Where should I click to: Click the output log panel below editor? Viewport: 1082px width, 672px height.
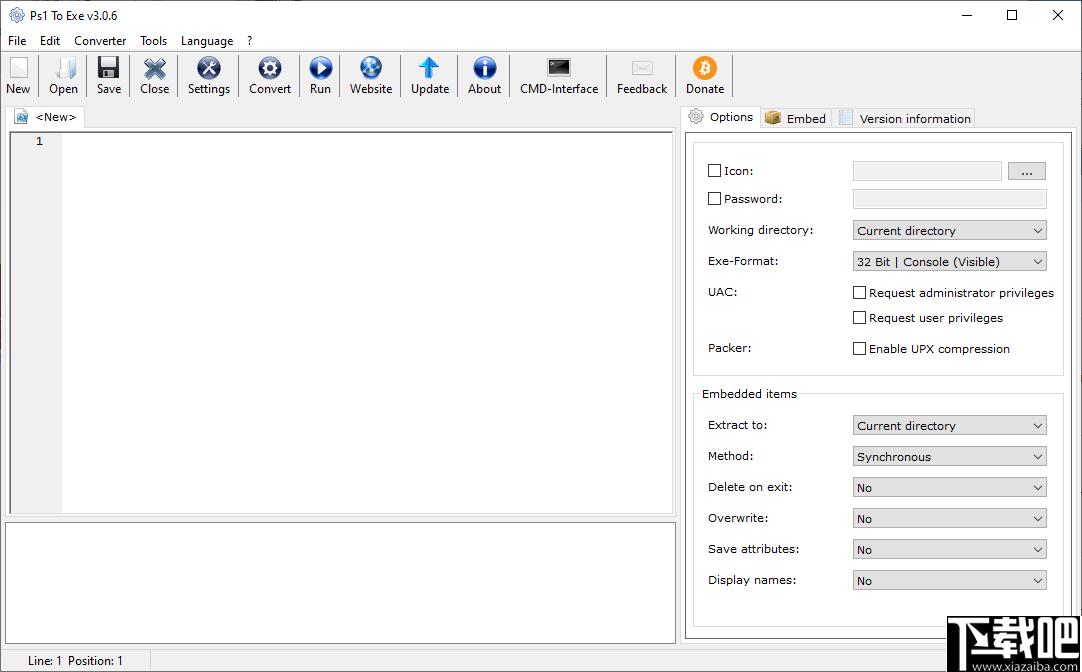[x=340, y=583]
